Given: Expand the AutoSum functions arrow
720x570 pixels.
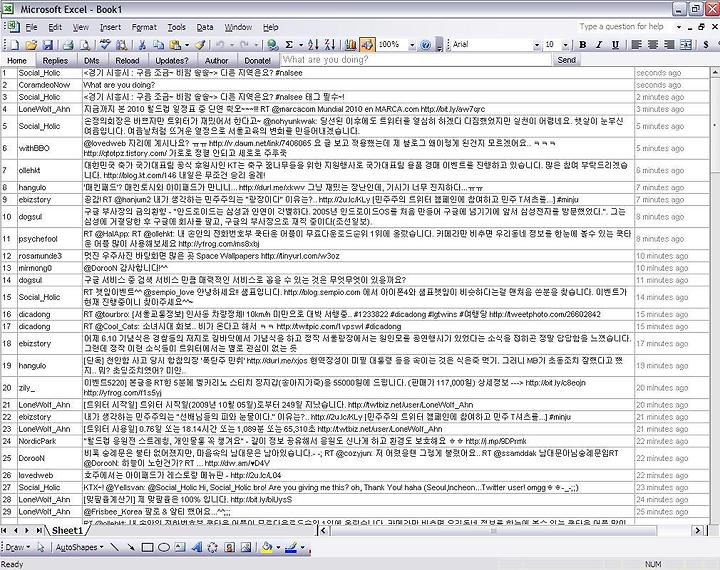Looking at the screenshot, I should [x=301, y=45].
